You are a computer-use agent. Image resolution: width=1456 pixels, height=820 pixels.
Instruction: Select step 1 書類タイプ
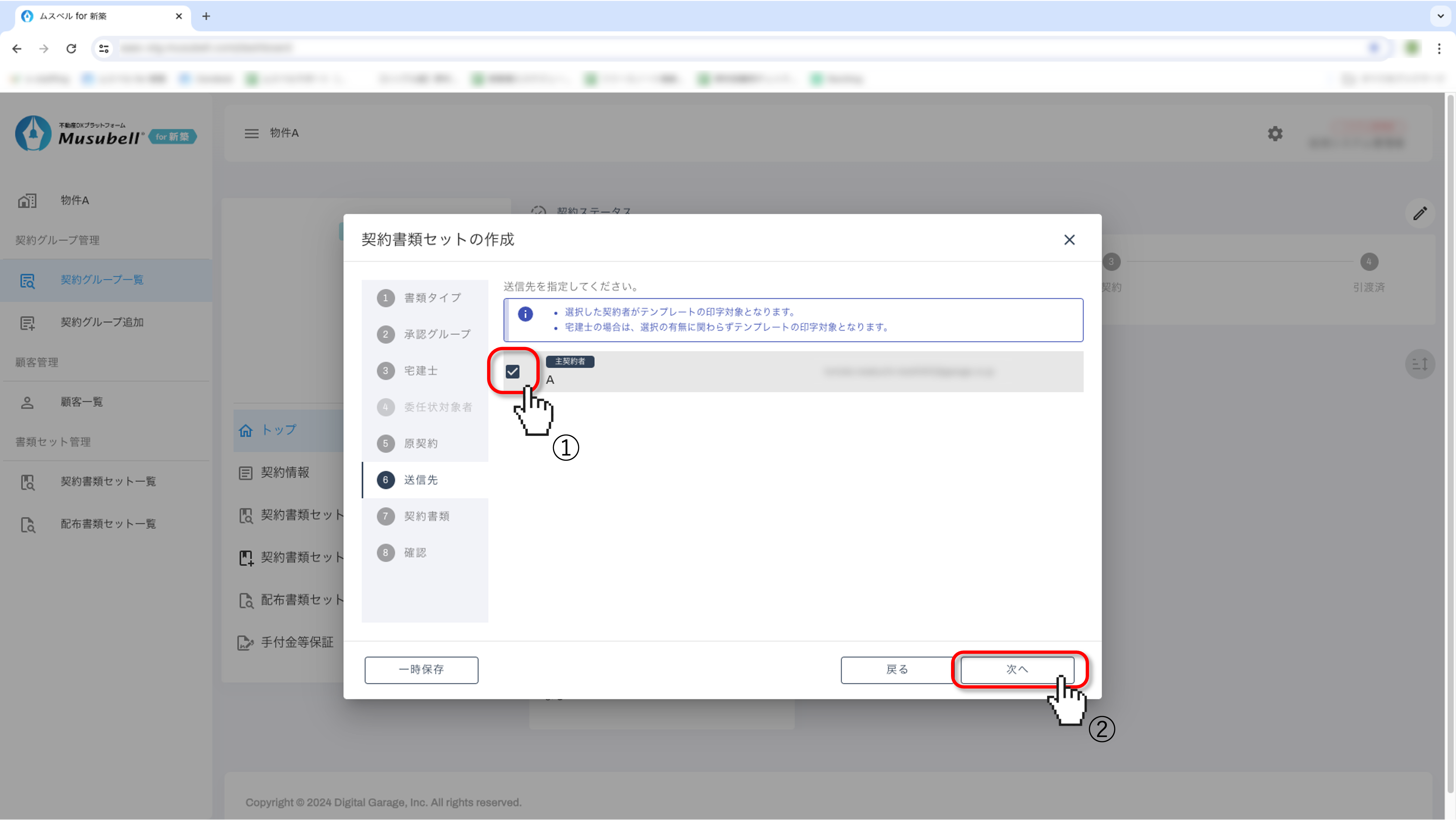point(425,298)
